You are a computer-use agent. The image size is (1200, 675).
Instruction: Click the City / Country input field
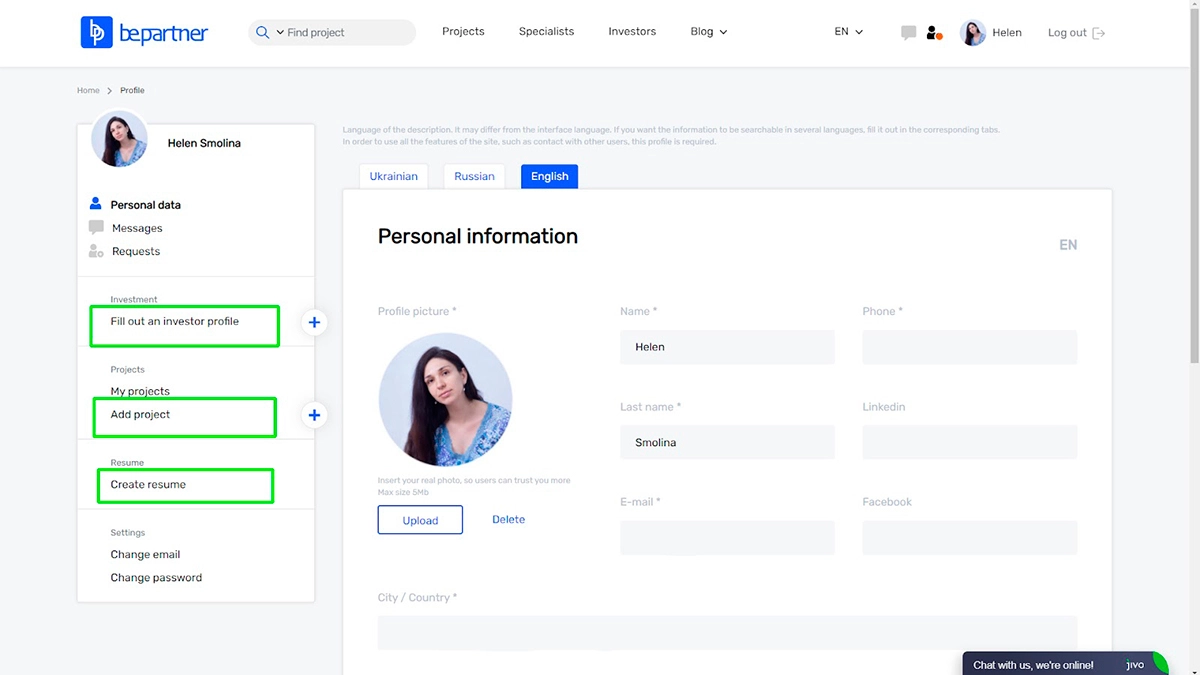[x=727, y=632]
